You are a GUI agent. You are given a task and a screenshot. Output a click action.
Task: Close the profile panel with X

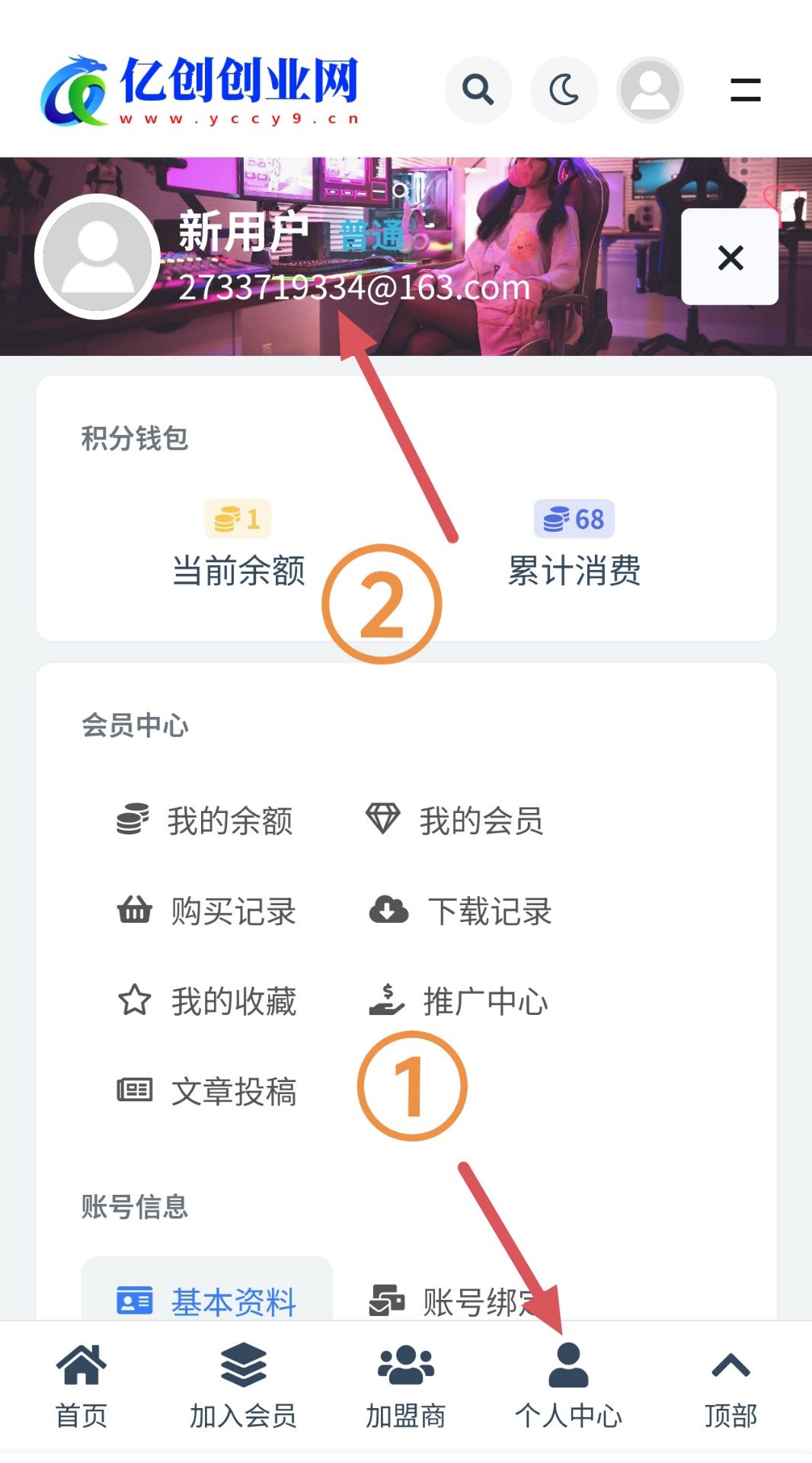[x=730, y=257]
